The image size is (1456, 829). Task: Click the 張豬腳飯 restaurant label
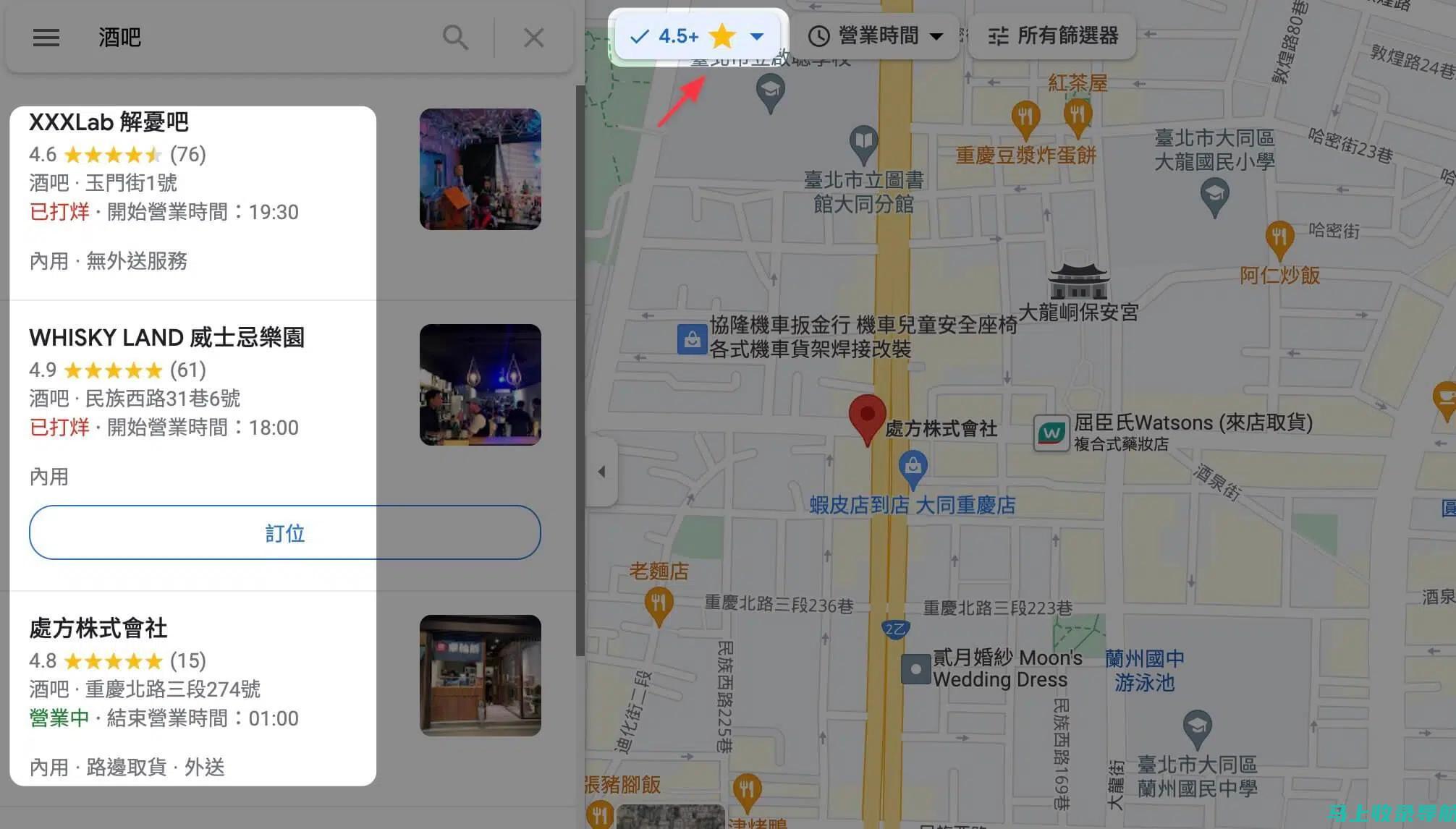point(622,784)
